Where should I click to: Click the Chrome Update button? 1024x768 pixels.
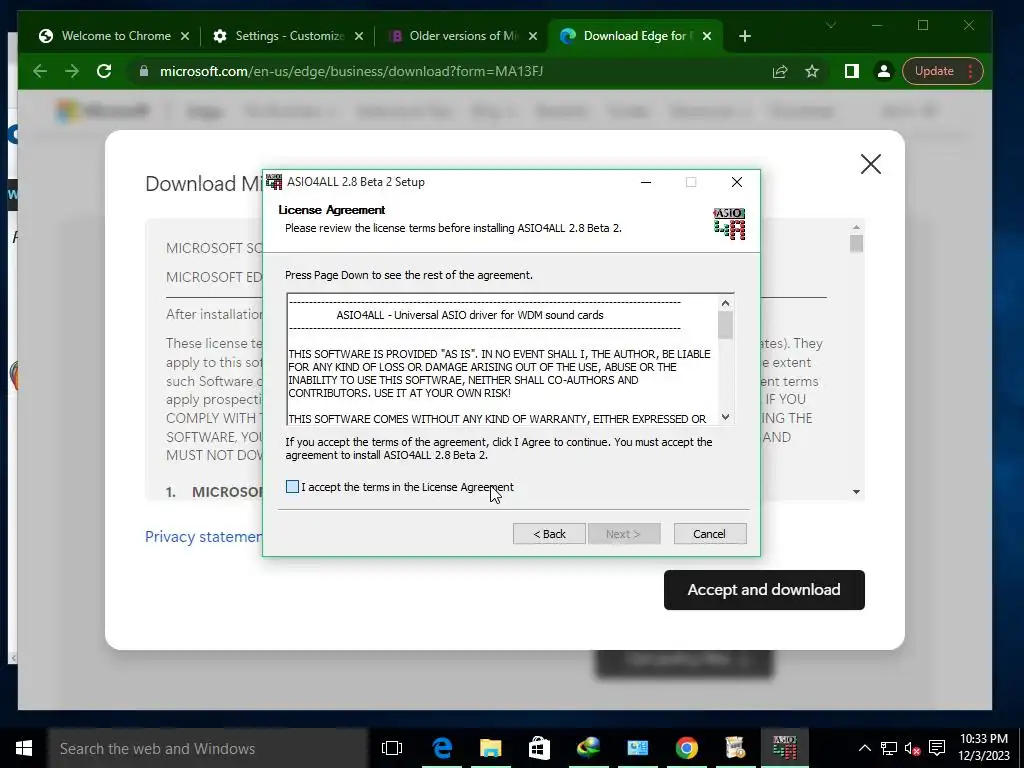click(934, 71)
